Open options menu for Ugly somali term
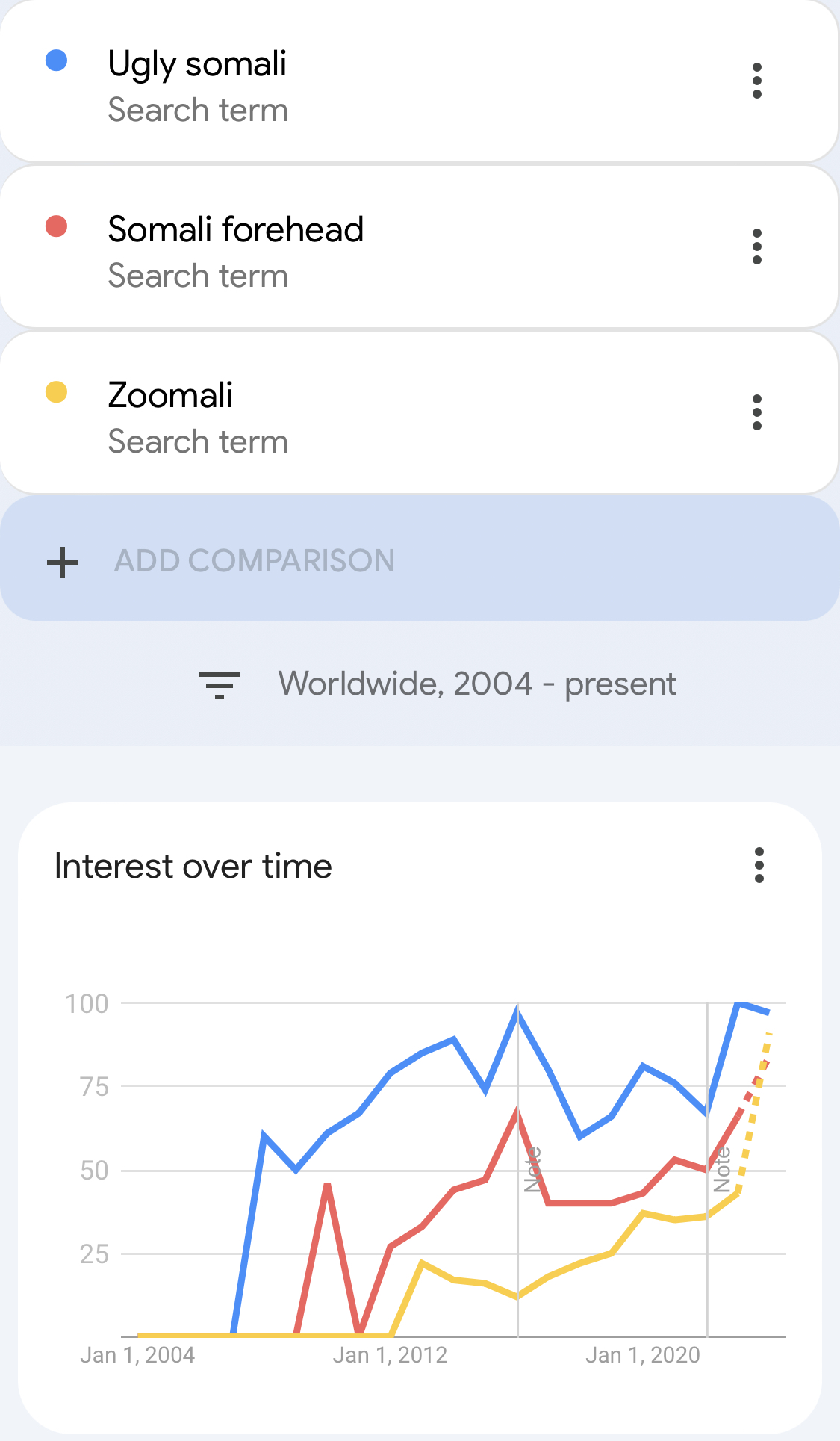Screen dimensions: 840x1441 click(x=756, y=81)
